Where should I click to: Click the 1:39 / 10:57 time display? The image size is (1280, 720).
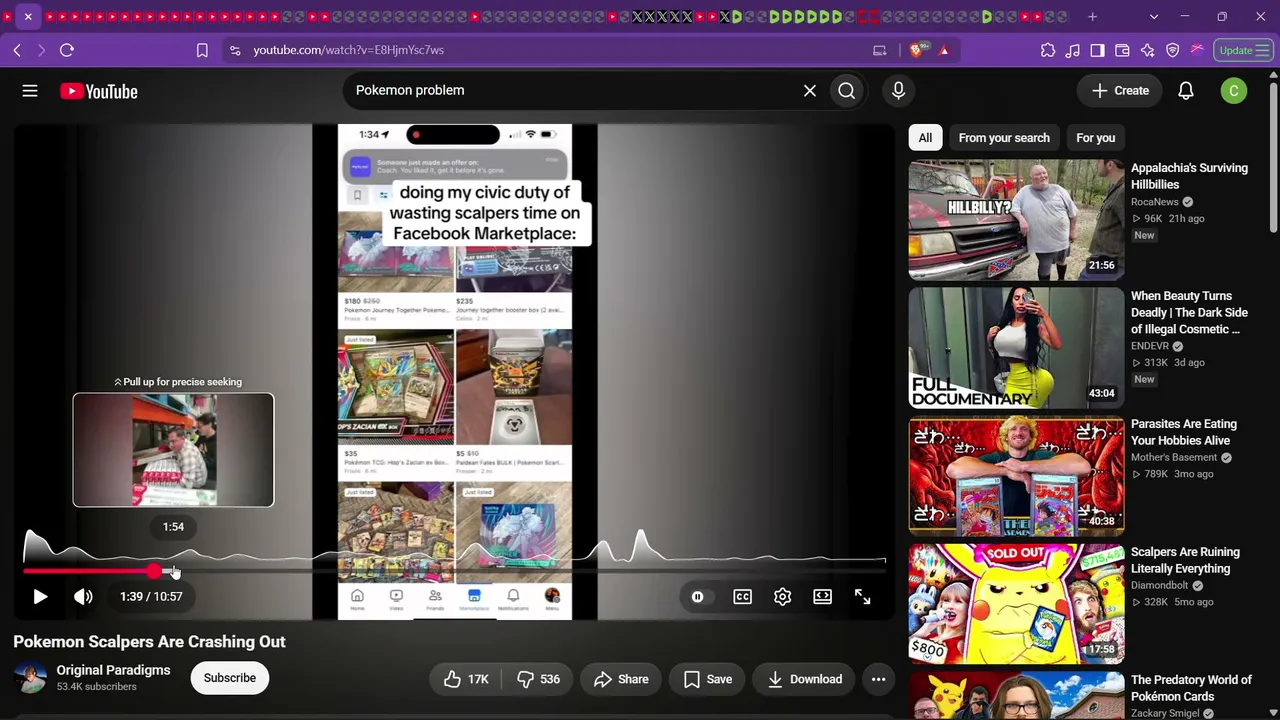[x=151, y=597]
